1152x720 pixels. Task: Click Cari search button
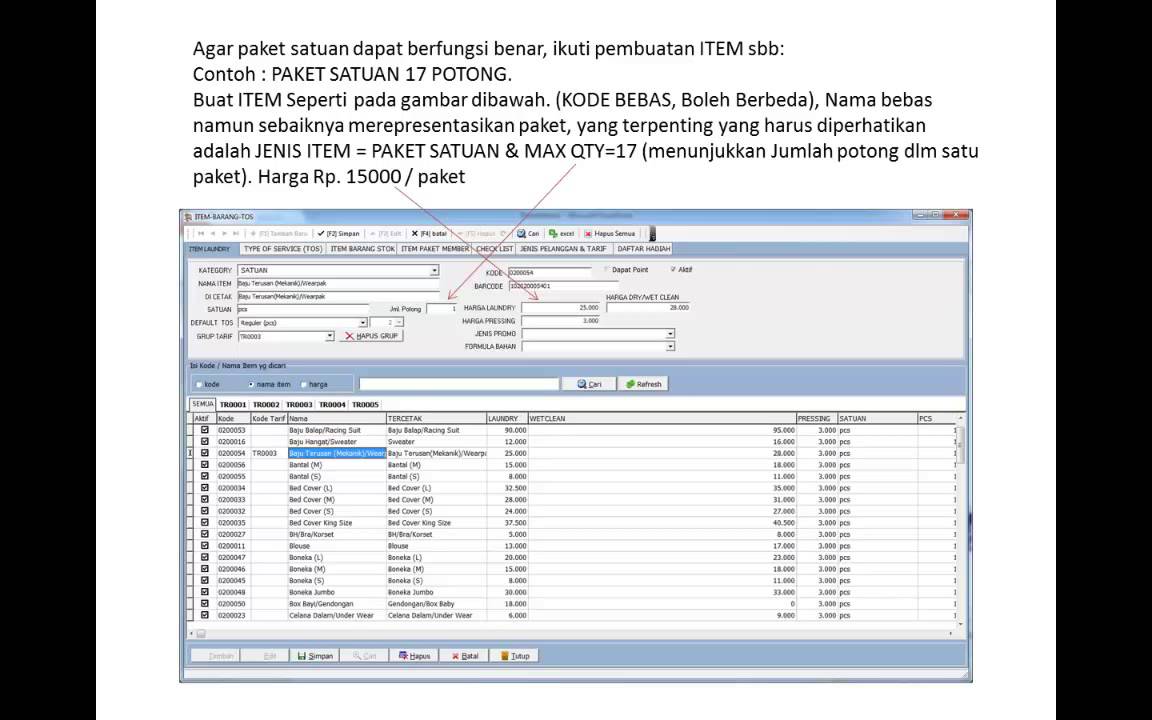[x=588, y=384]
